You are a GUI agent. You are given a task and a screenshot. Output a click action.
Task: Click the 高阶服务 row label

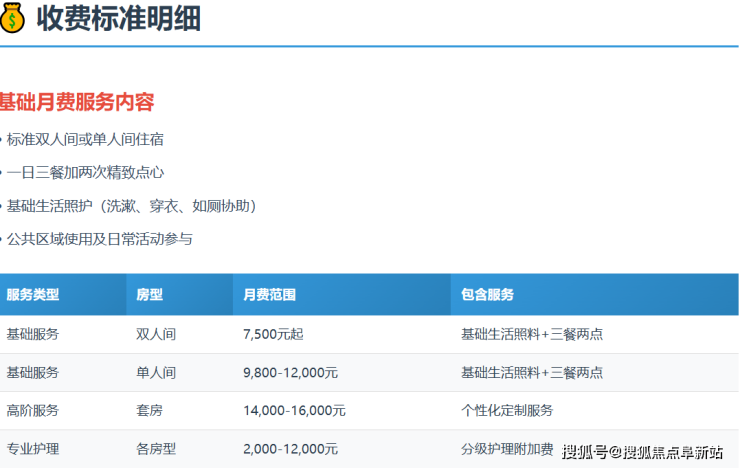click(x=33, y=410)
